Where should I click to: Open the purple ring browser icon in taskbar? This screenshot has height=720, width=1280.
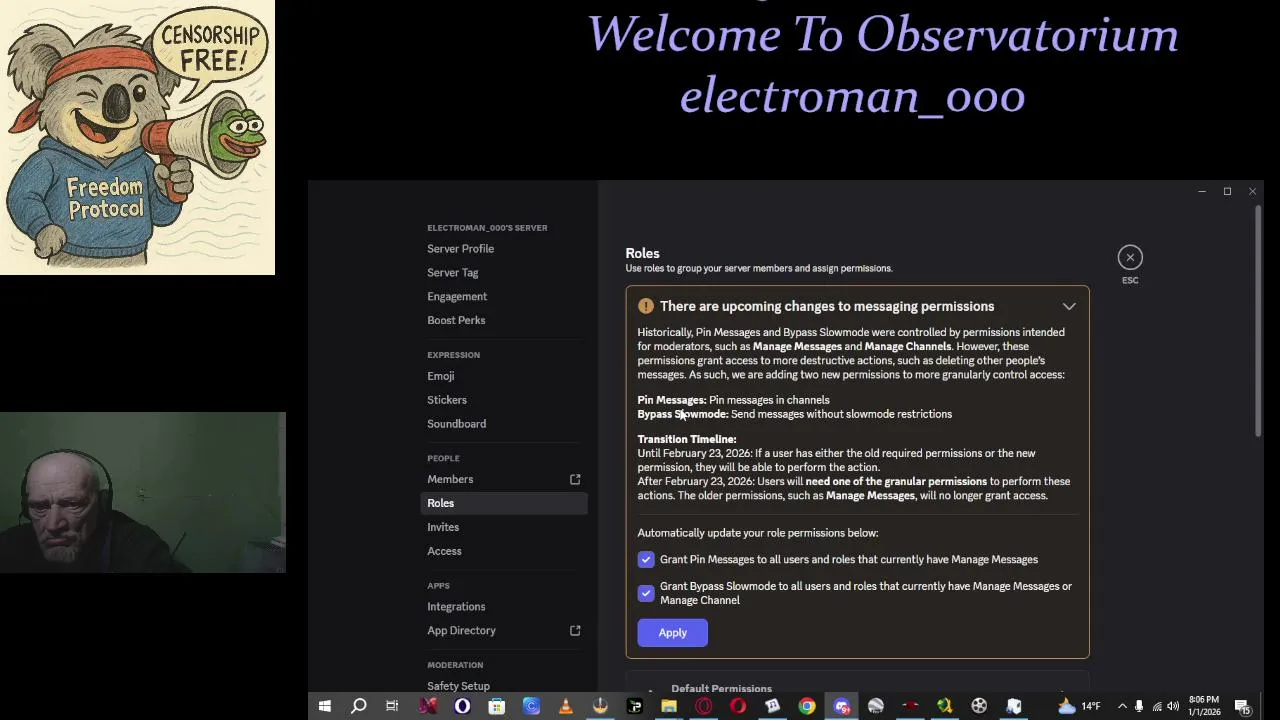462,707
